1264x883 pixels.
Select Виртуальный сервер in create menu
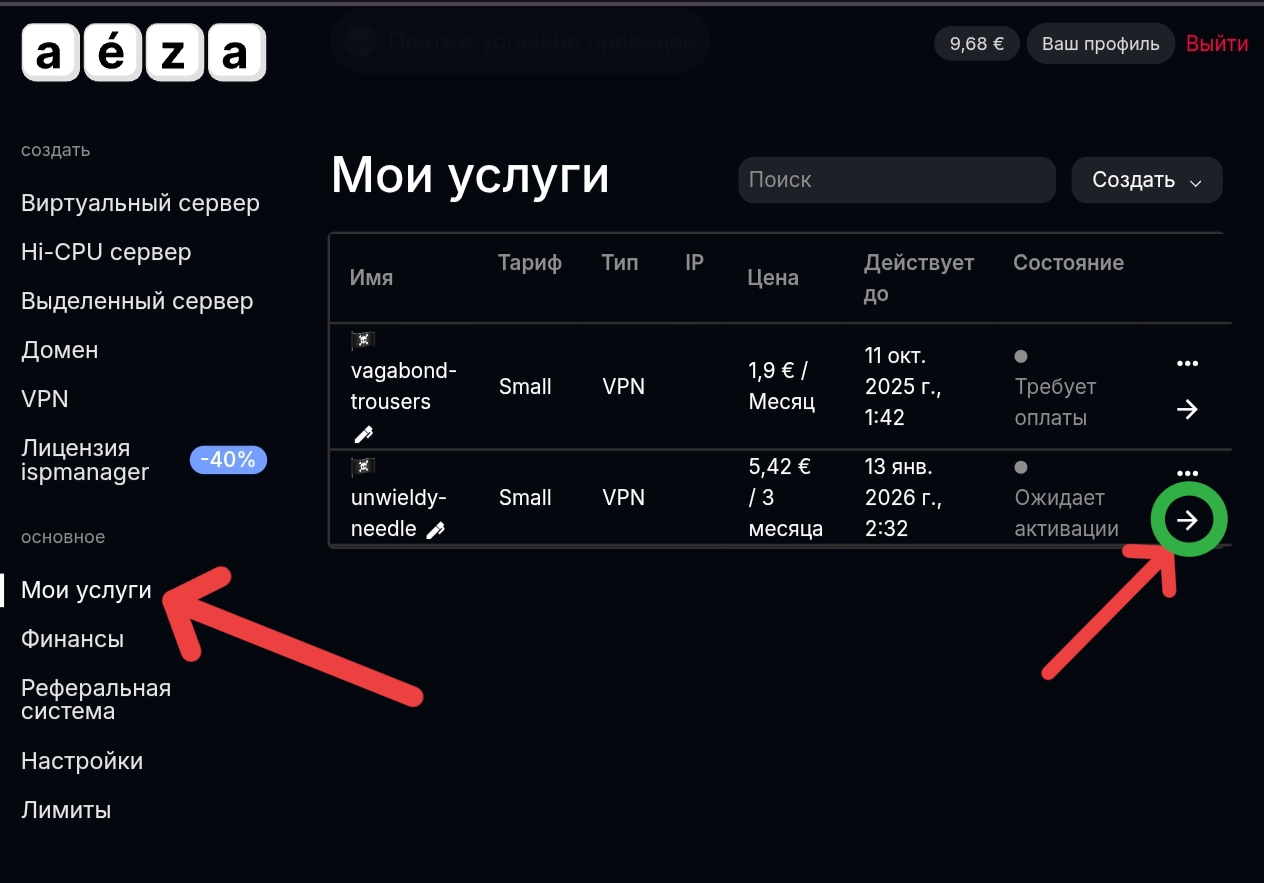tap(140, 203)
